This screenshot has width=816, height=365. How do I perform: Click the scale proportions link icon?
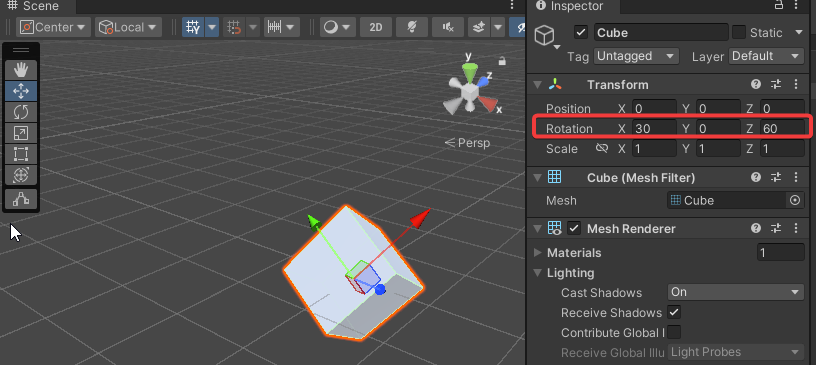pyautogui.click(x=602, y=148)
